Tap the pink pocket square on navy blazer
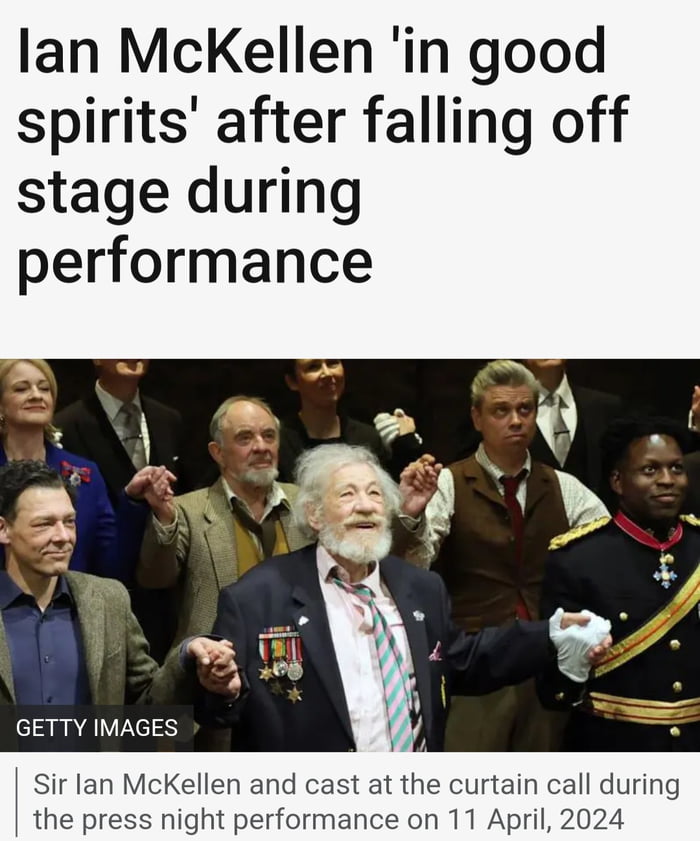700x841 pixels. 436,651
